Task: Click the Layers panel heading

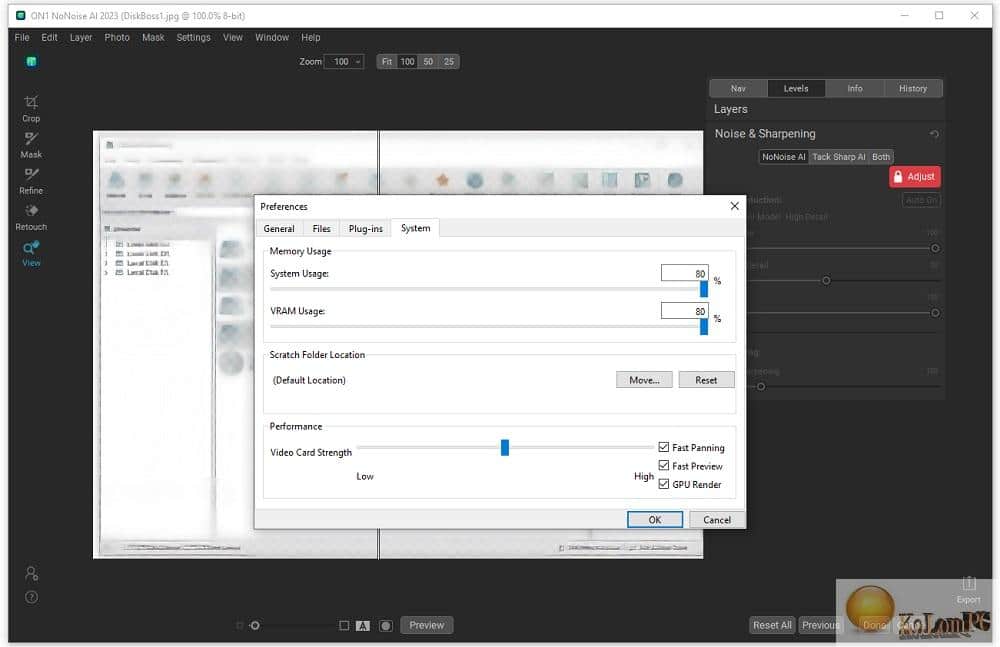Action: 730,109
